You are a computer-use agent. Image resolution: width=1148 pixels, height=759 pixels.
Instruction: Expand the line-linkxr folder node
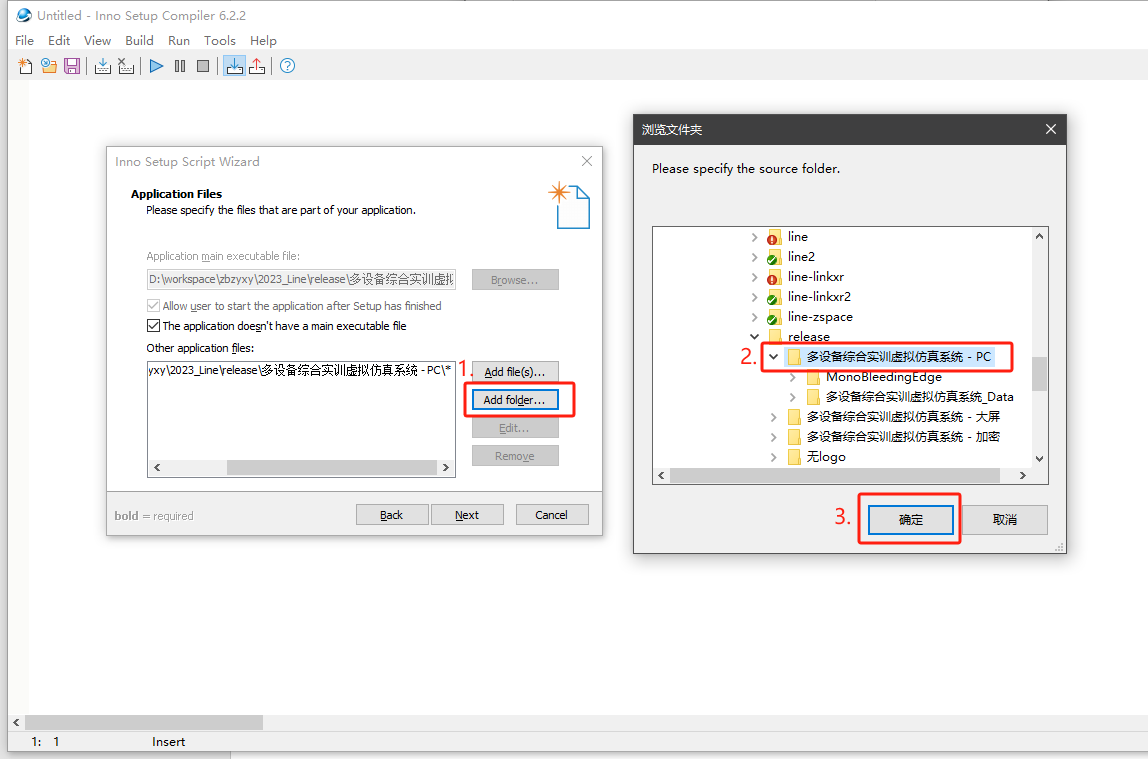click(x=754, y=277)
